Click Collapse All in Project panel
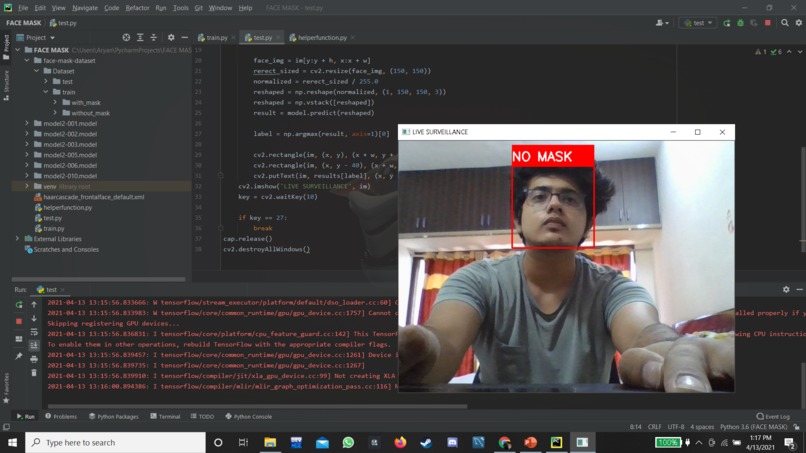 click(x=153, y=38)
